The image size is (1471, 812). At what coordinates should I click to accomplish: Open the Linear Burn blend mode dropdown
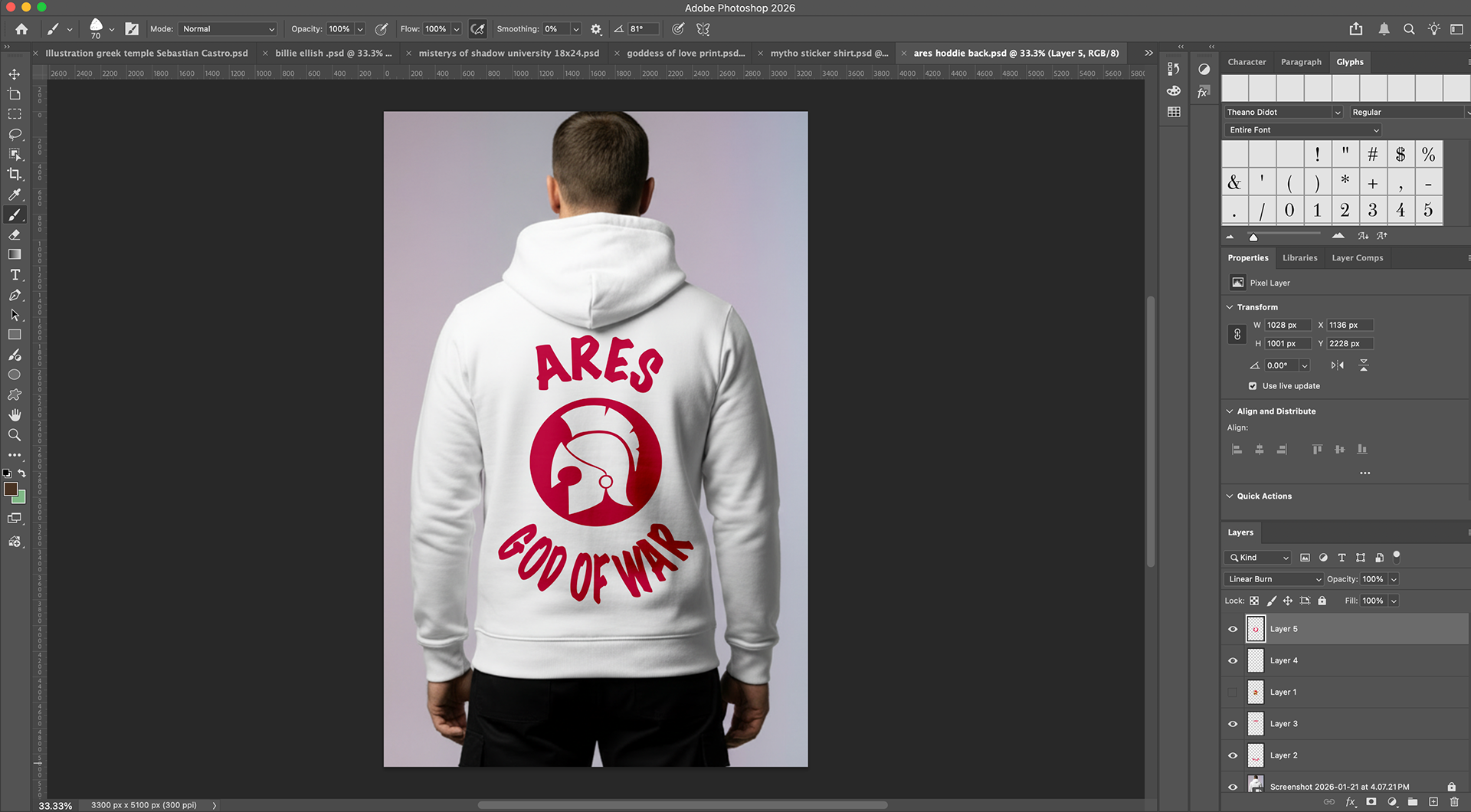[1273, 579]
